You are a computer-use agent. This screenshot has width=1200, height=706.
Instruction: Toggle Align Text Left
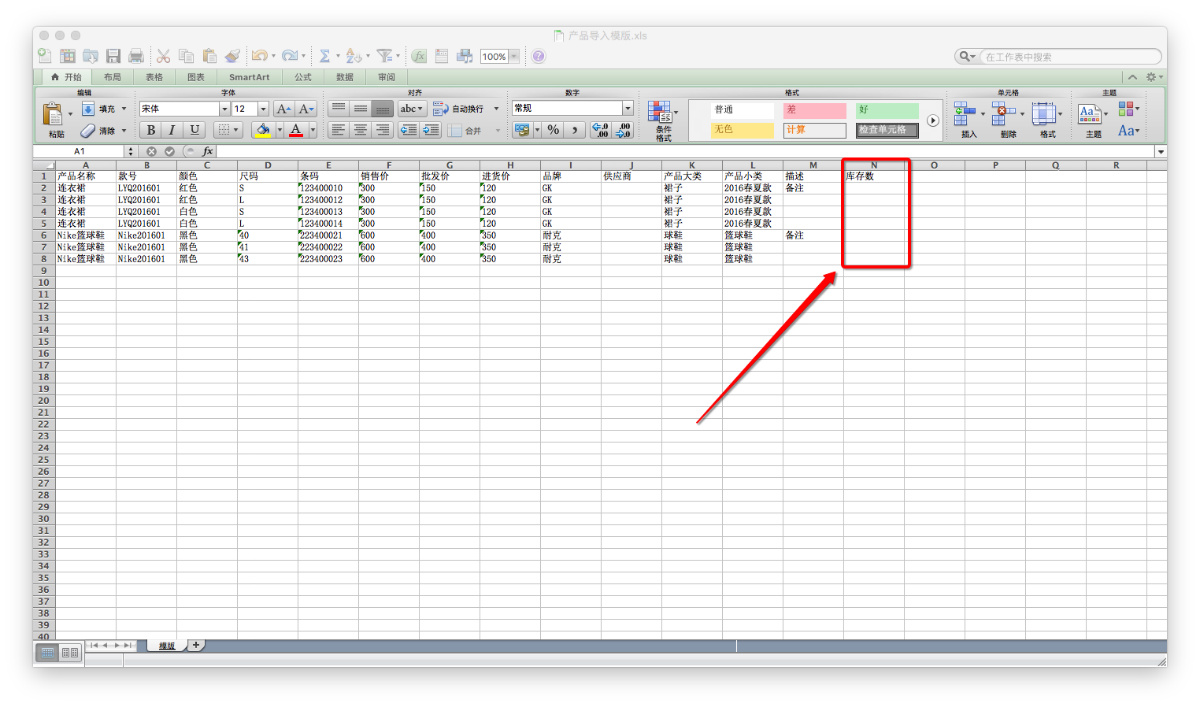click(339, 130)
